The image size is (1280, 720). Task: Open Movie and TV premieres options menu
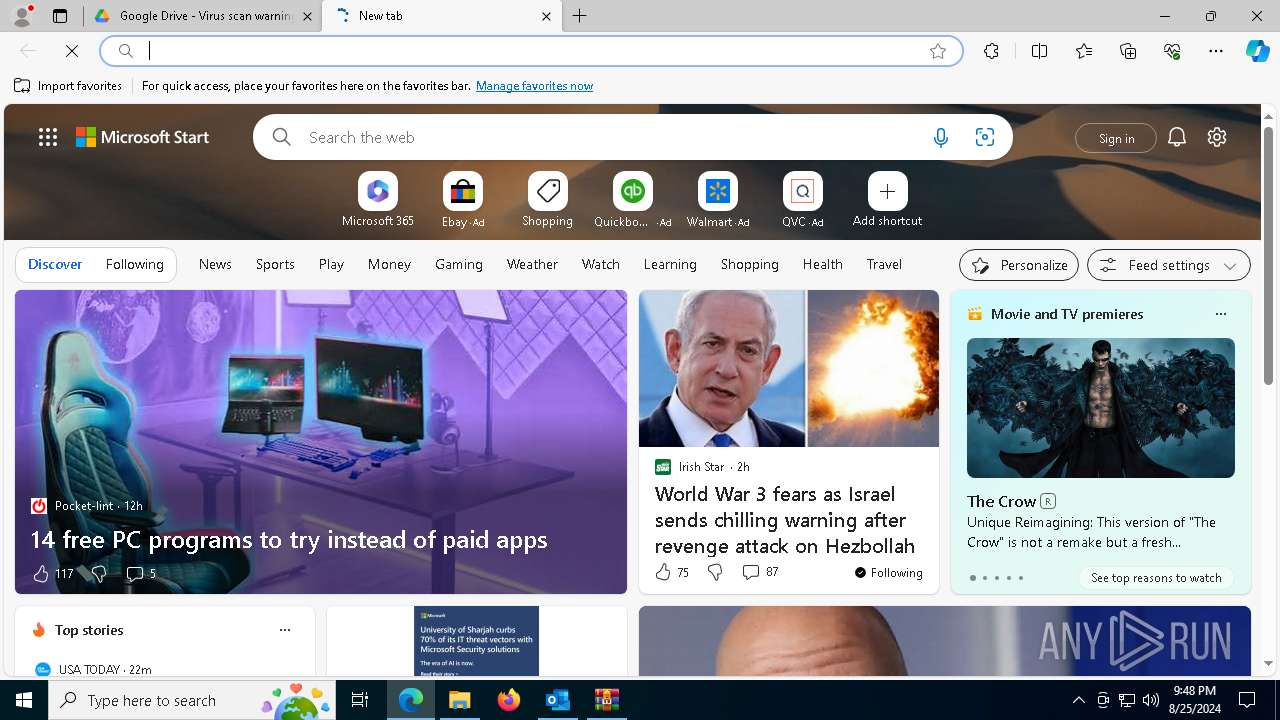[1220, 314]
